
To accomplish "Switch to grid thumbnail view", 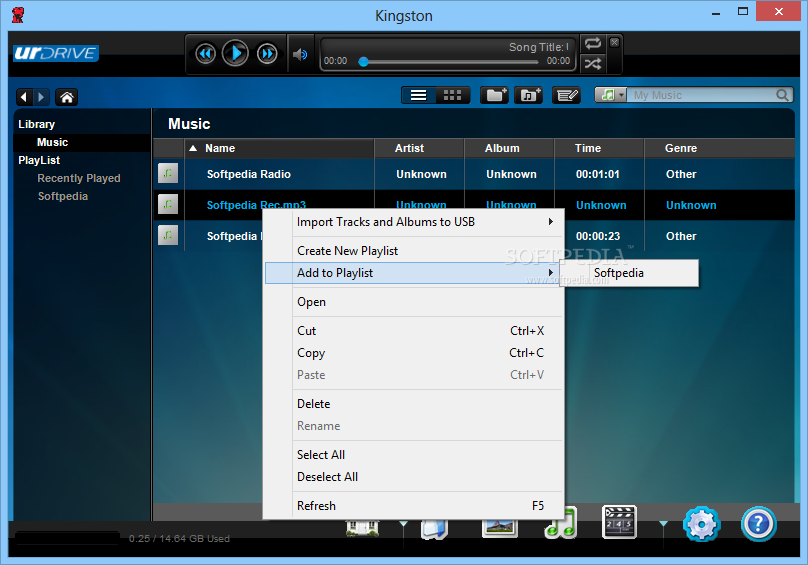I will pos(452,95).
